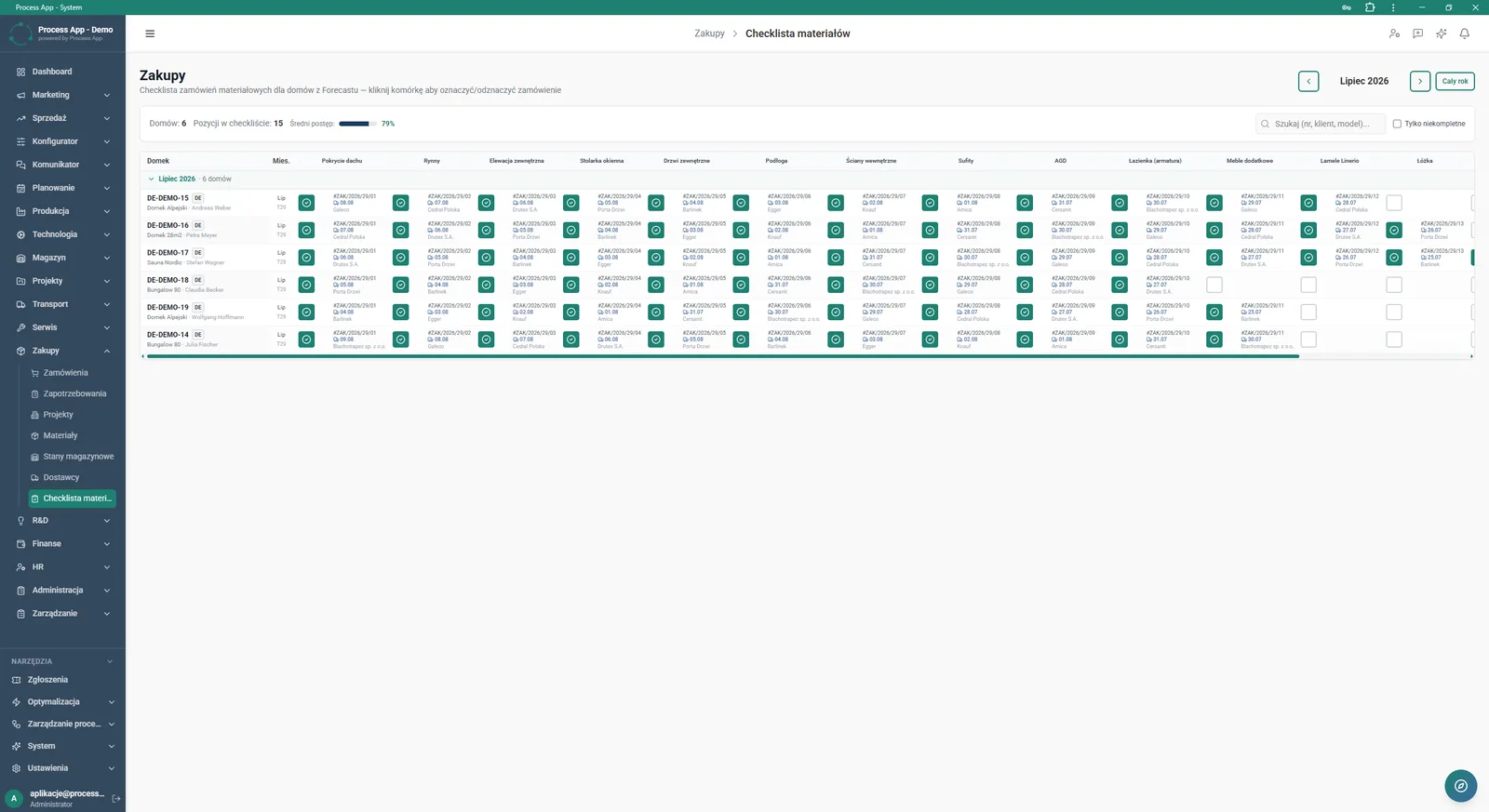
Task: Uncheck Rynny for DE-DEMO-16
Action: [401, 230]
